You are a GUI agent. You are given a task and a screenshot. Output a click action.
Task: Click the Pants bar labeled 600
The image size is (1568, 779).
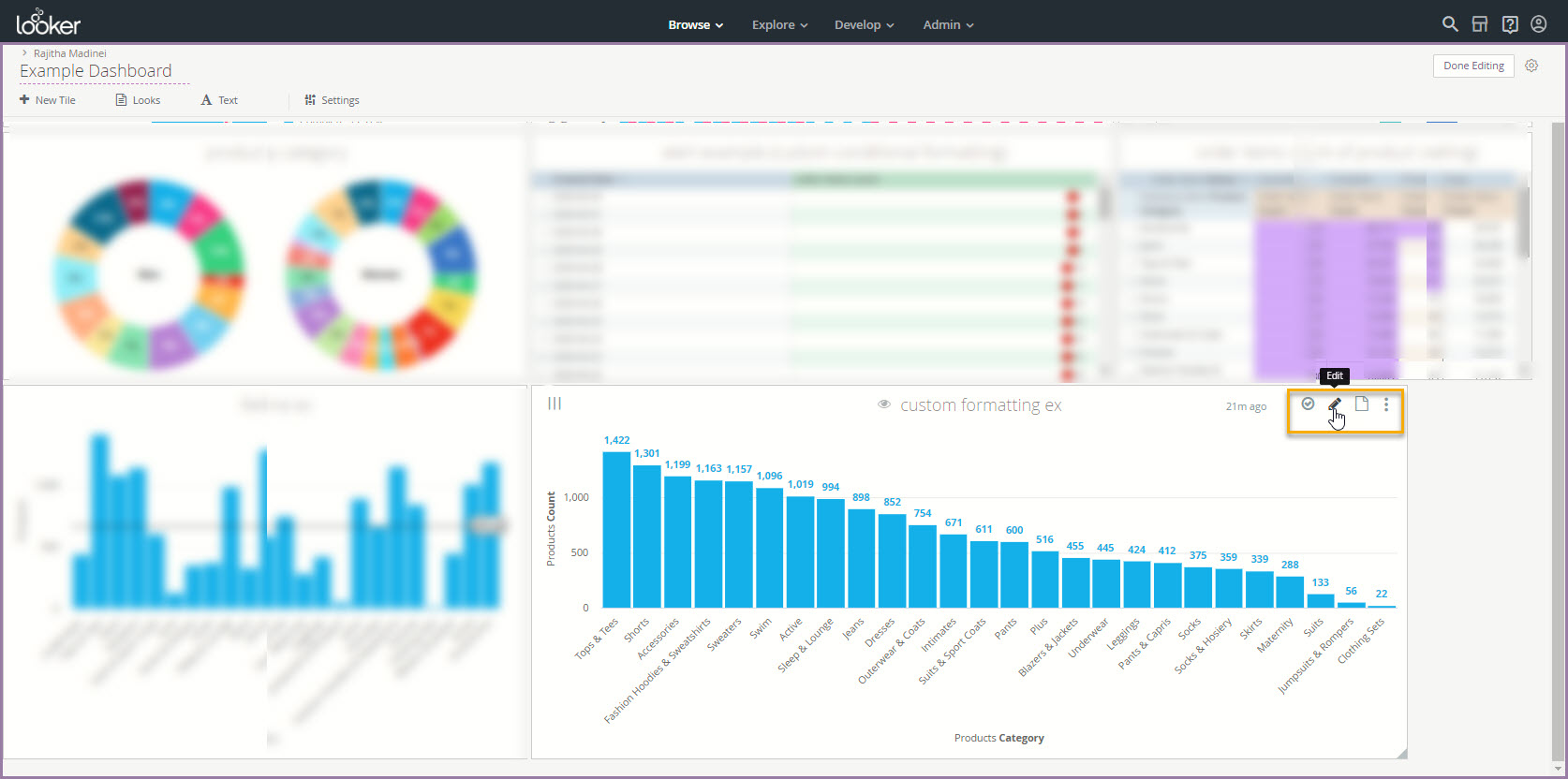coord(1014,575)
